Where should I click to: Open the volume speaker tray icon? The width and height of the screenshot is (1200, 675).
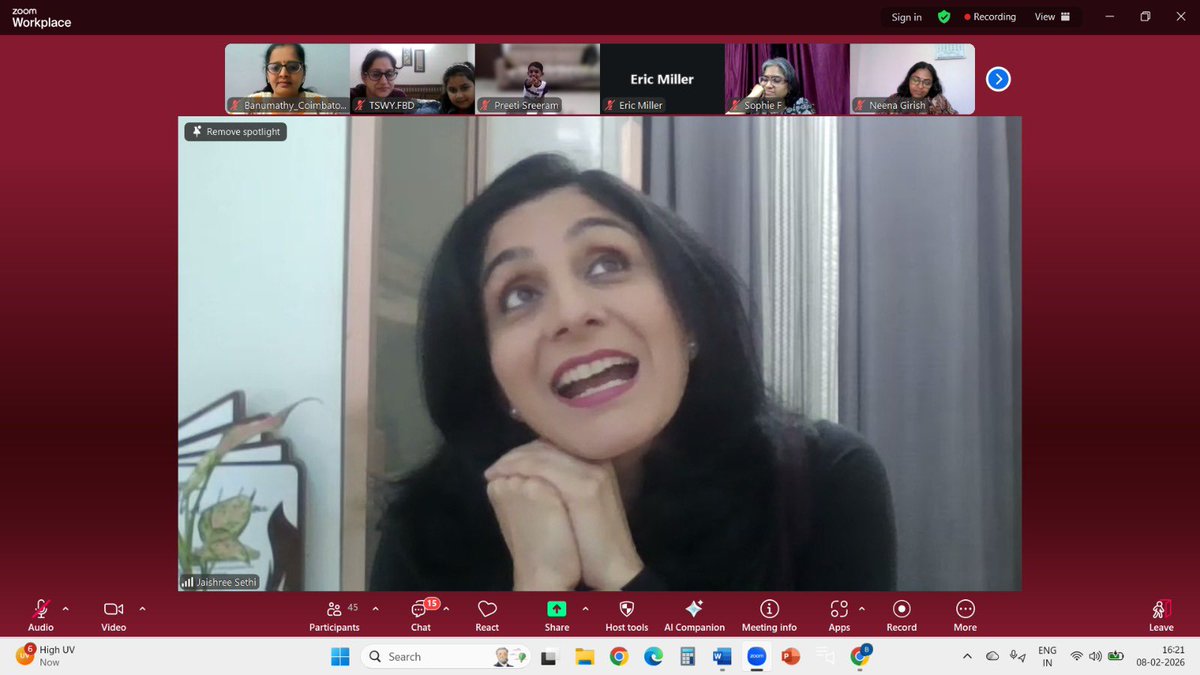coord(1095,656)
